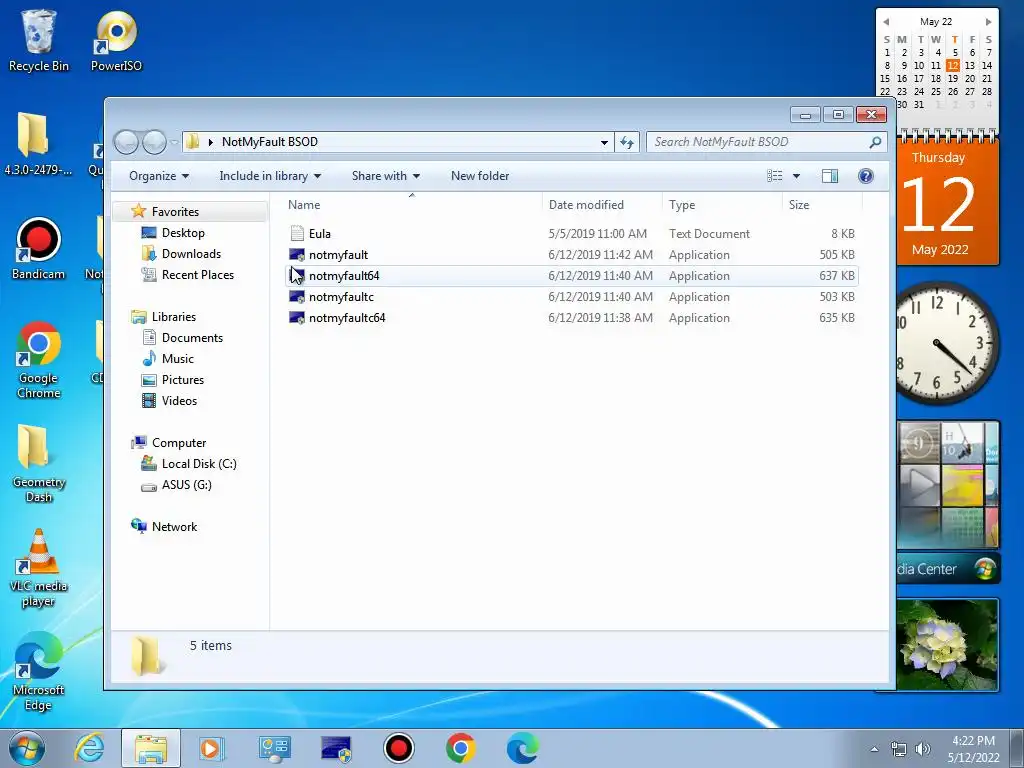Click the Explorer Forward navigation button

click(x=154, y=142)
